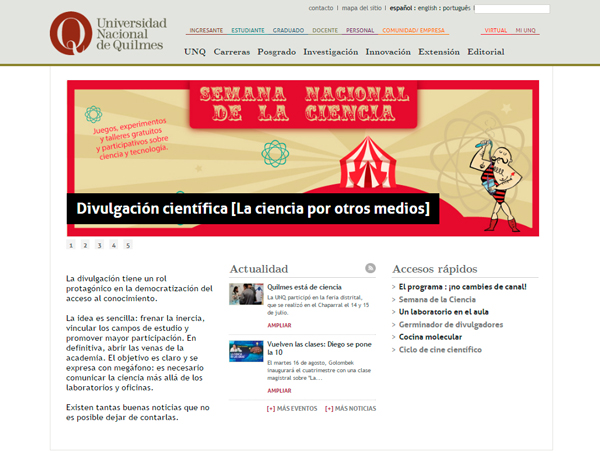Open Semana de la Ciencia quick access
The height and width of the screenshot is (453, 600).
point(437,300)
